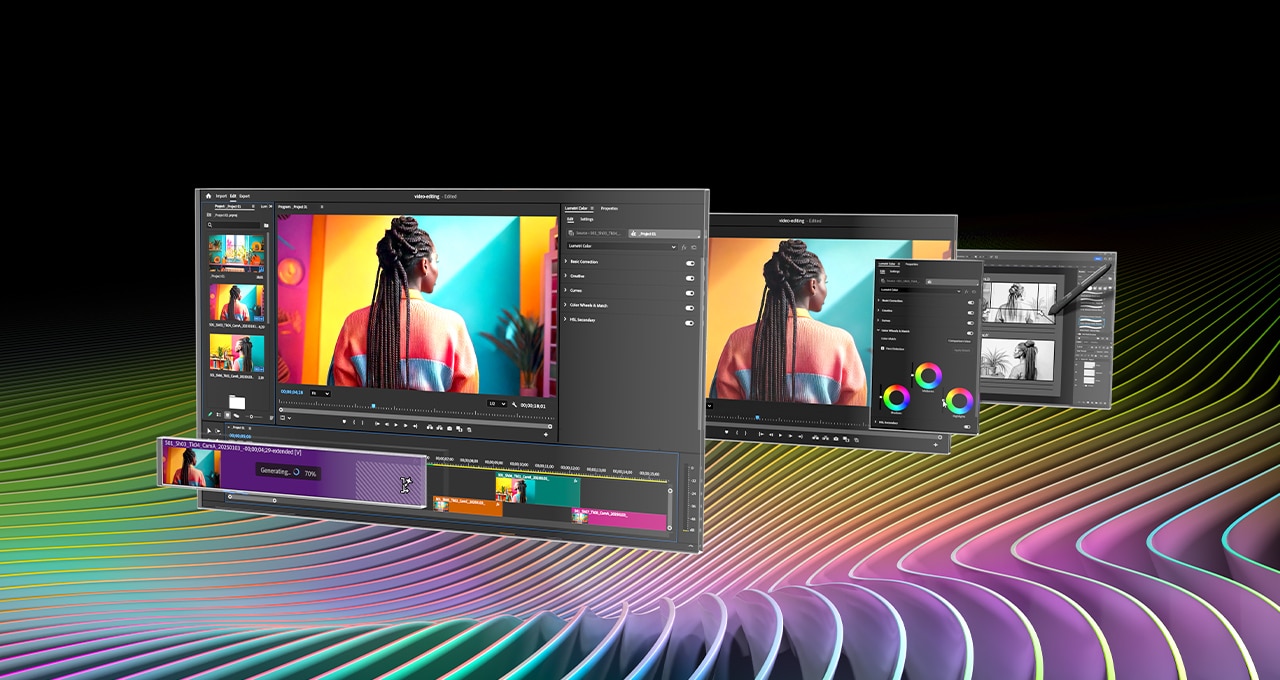Screen dimensions: 1280x680
Task: Click the Home icon in the Premiere header
Action: [x=207, y=196]
